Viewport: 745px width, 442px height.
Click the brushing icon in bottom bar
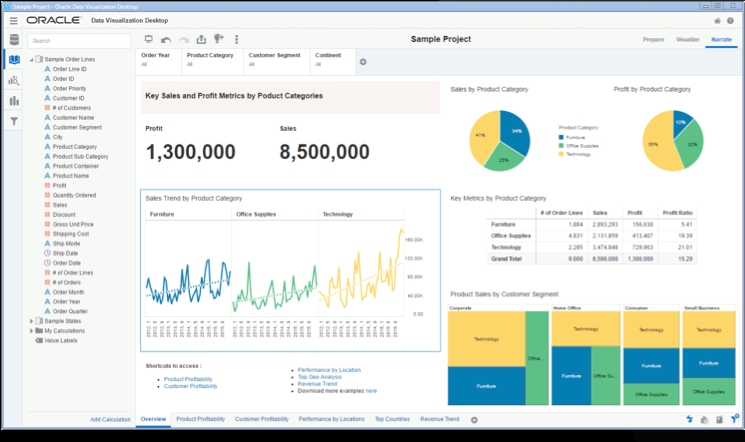click(704, 419)
